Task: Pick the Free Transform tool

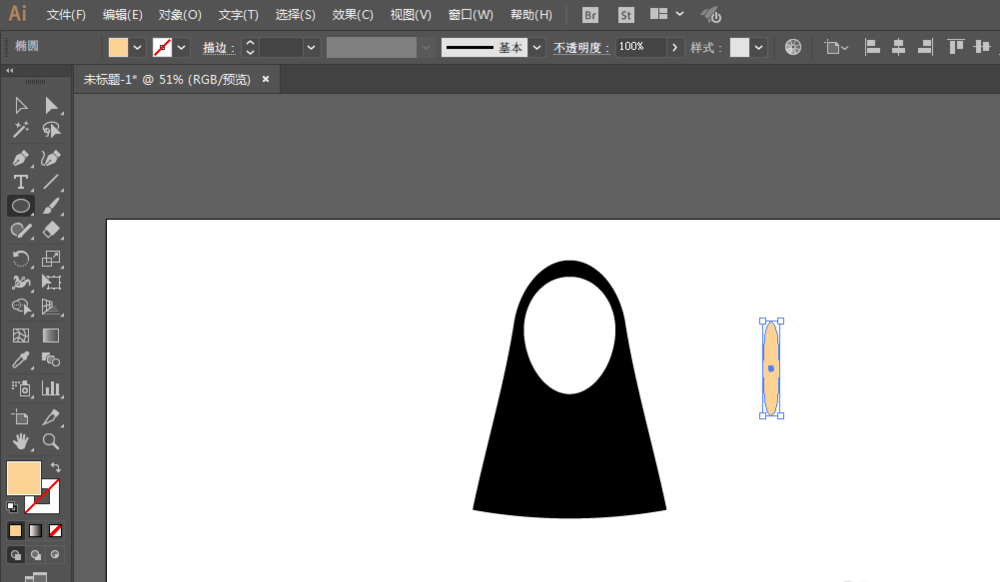Action: tap(51, 282)
